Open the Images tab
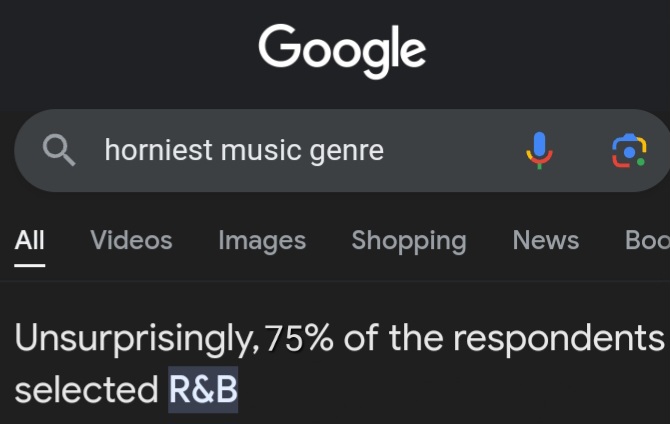The image size is (670, 424). [x=262, y=240]
